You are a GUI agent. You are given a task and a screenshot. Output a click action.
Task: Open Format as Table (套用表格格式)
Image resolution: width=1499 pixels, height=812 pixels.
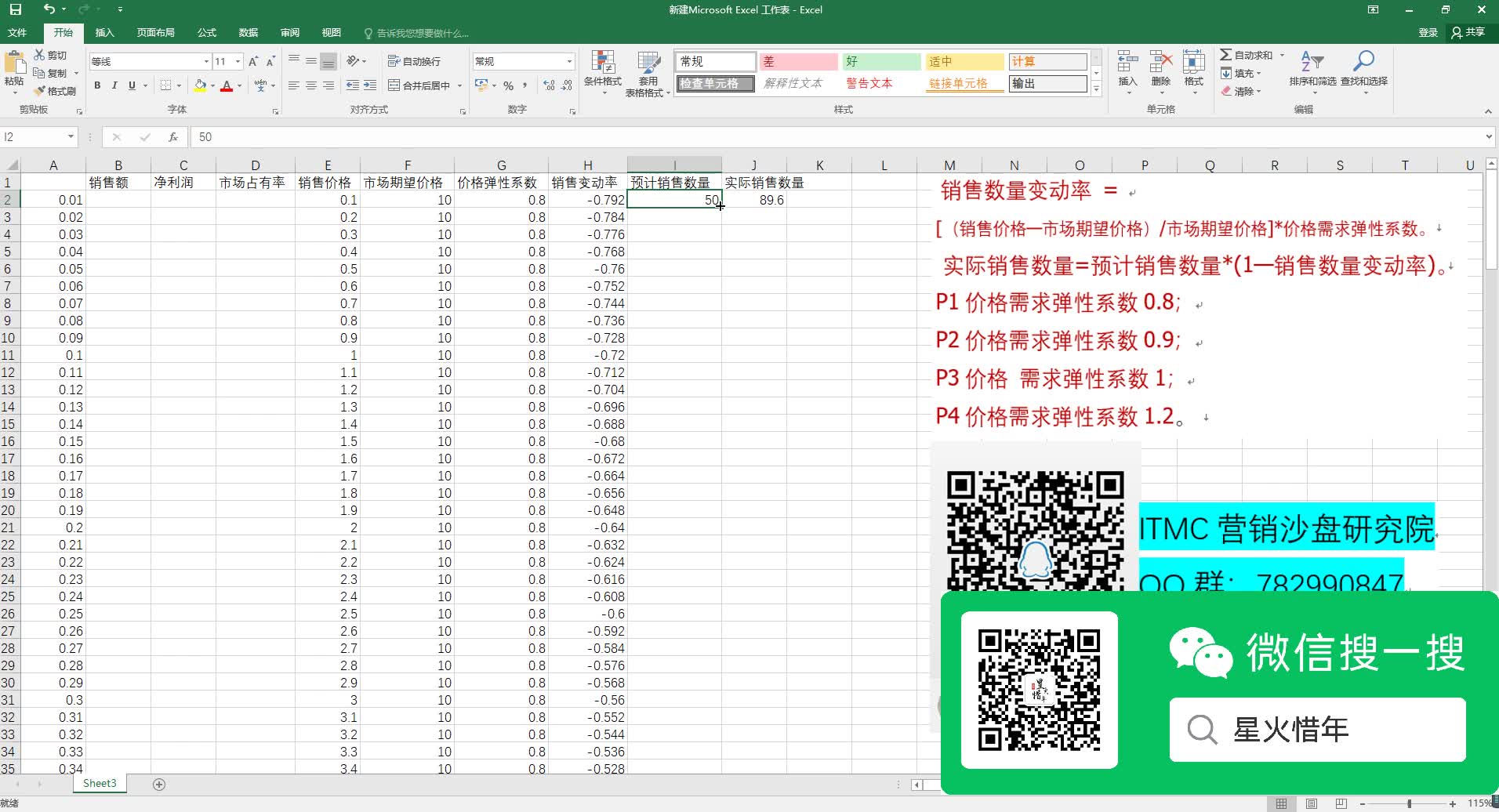pos(648,74)
